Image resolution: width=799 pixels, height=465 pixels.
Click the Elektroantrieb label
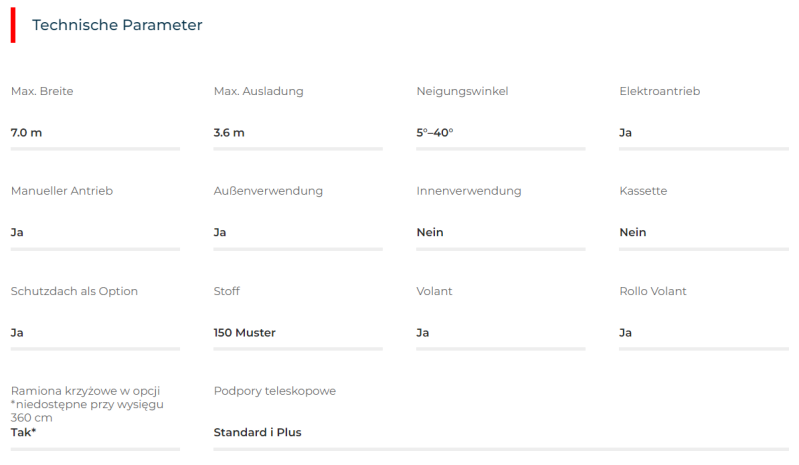659,91
